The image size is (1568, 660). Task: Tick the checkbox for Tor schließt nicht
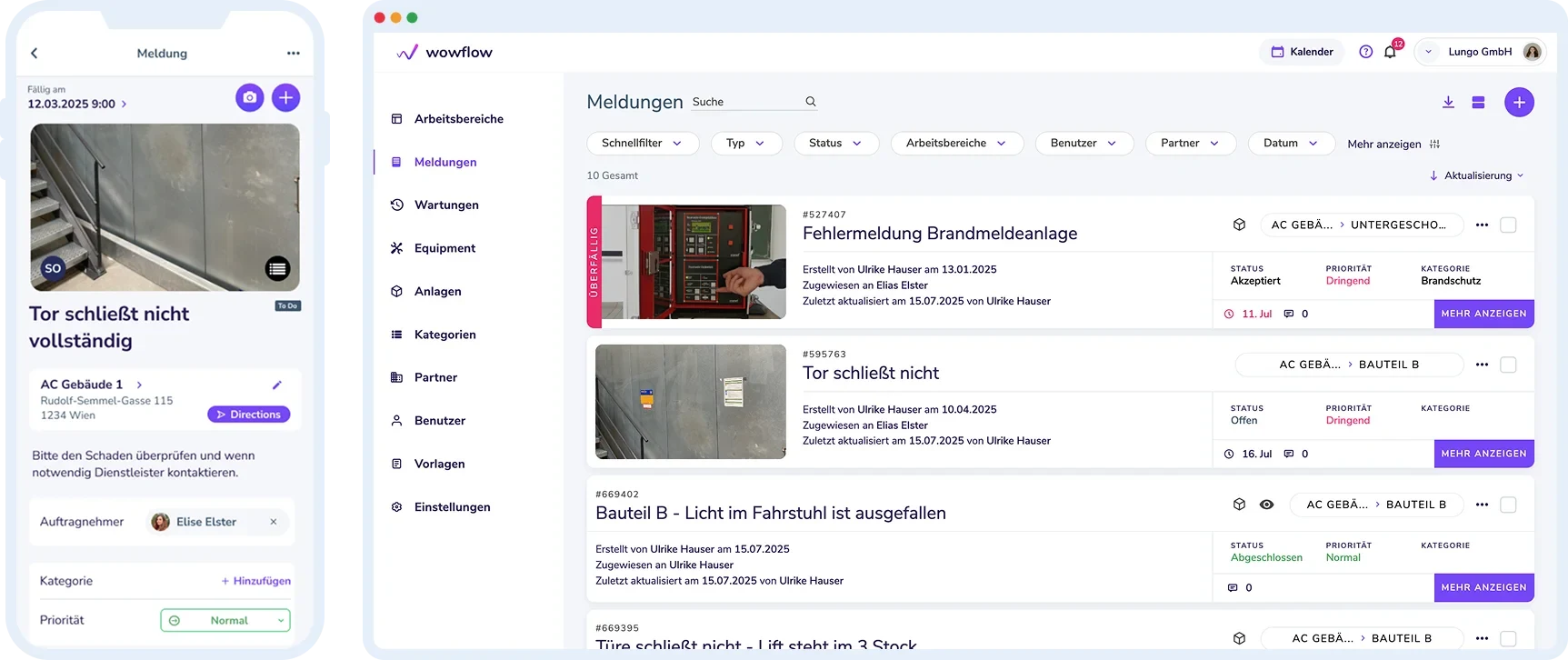(x=1508, y=365)
